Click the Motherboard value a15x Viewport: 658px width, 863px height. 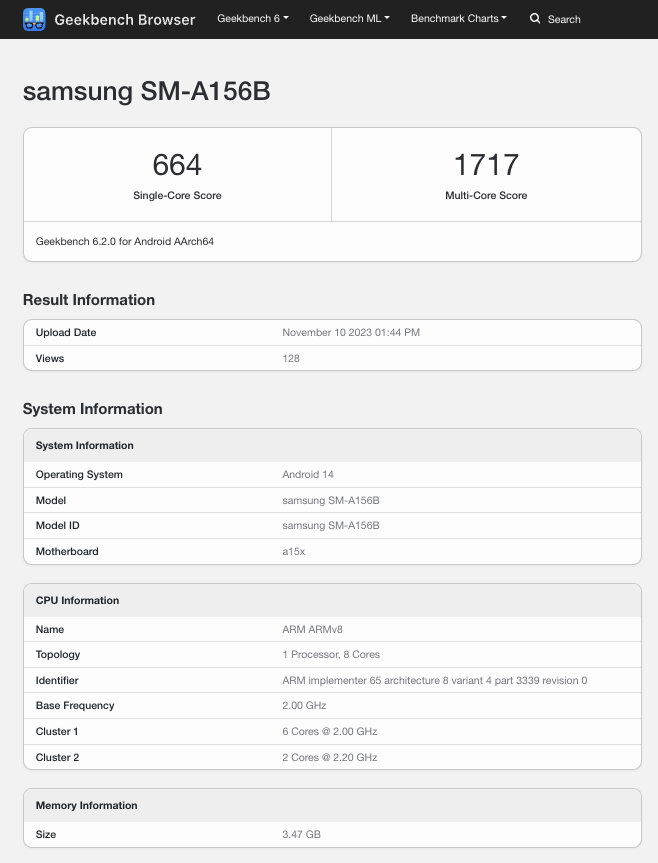pos(294,551)
